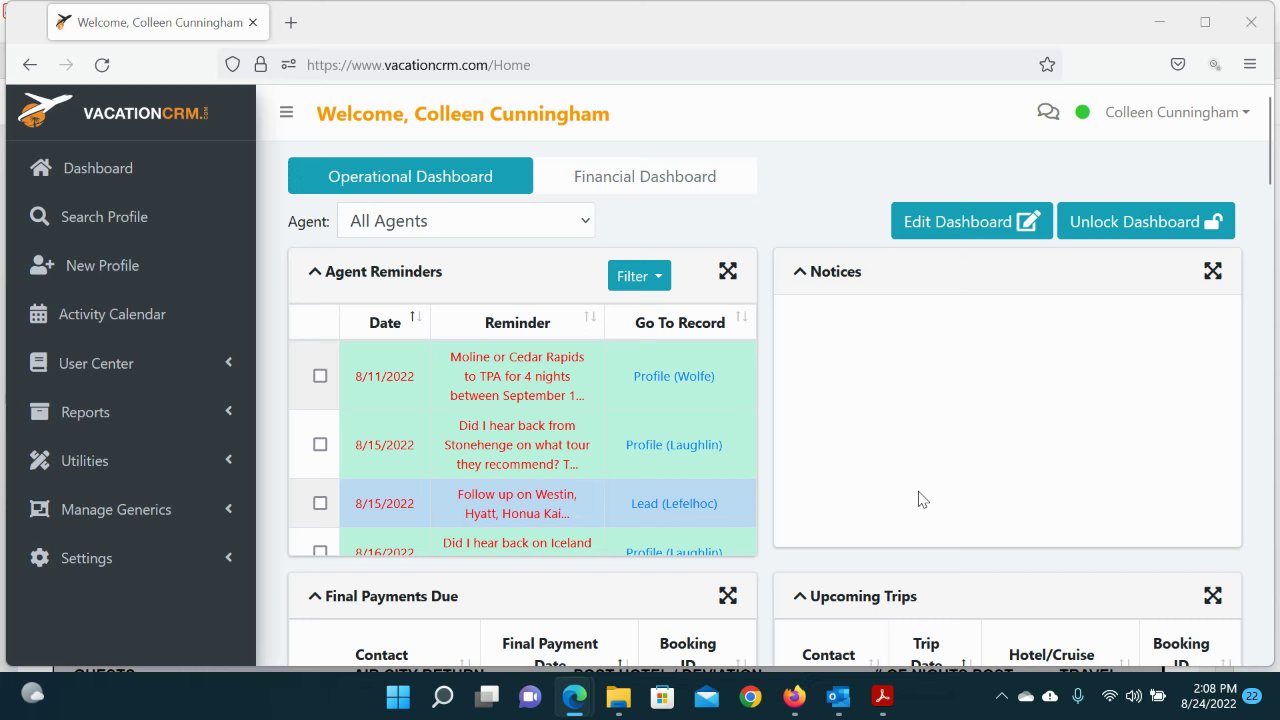This screenshot has width=1280, height=720.
Task: Click the 8/15/2022 Lefelhoc date cell
Action: click(x=385, y=503)
